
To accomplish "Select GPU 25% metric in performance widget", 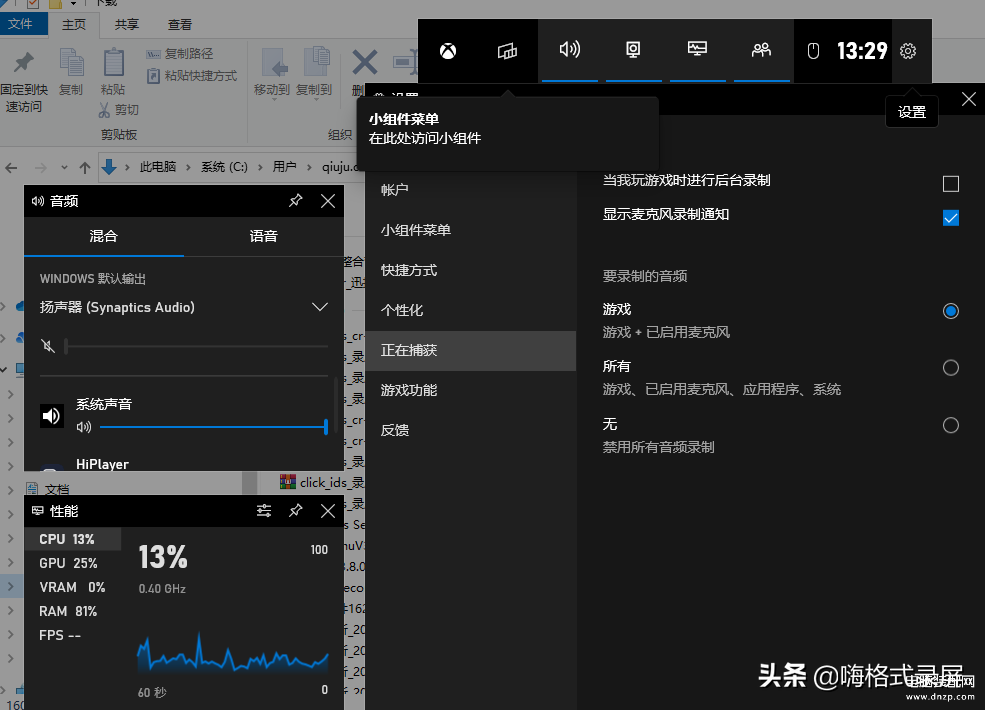I will pyautogui.click(x=72, y=563).
